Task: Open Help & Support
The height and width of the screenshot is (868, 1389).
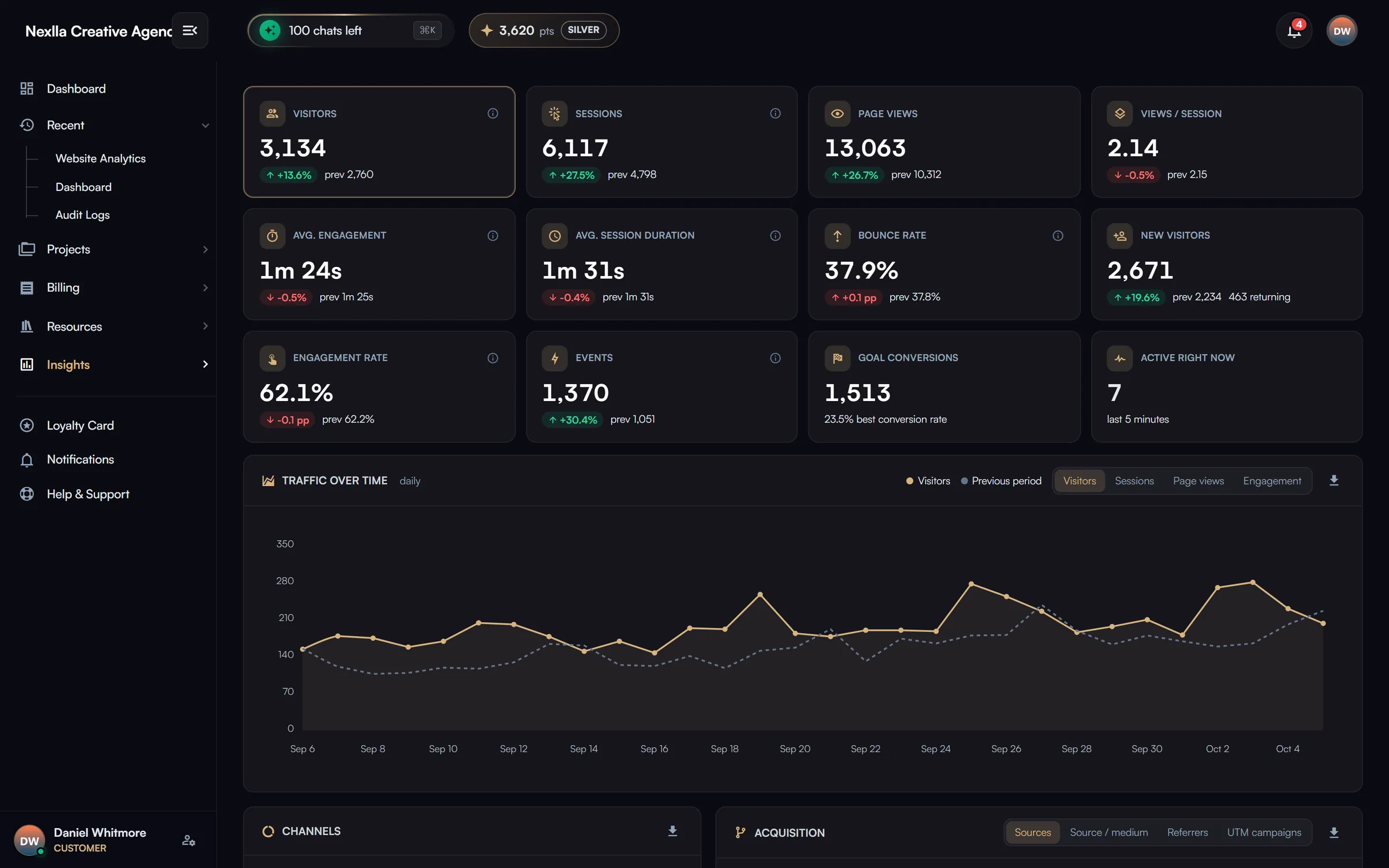Action: click(x=87, y=494)
